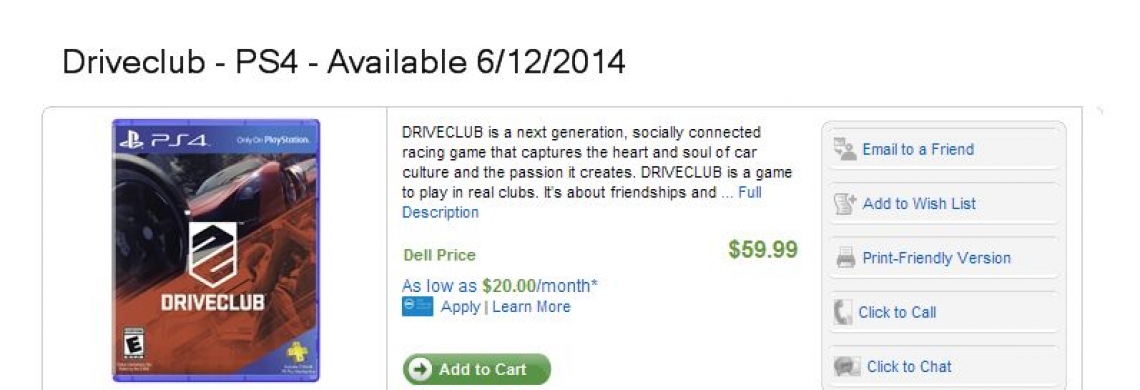Click the ESRB E rating badge on cover
The width and height of the screenshot is (1140, 390).
pyautogui.click(x=134, y=342)
